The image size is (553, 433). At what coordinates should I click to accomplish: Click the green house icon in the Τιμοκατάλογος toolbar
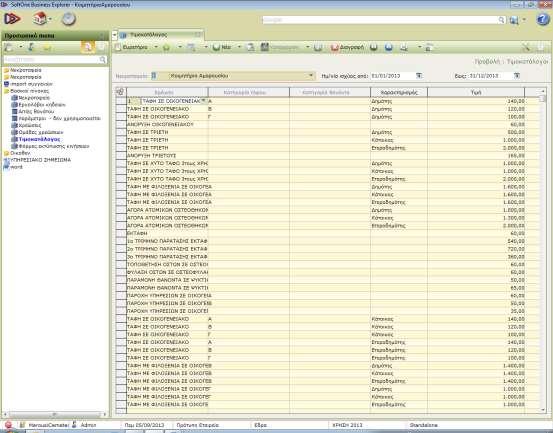pos(166,47)
